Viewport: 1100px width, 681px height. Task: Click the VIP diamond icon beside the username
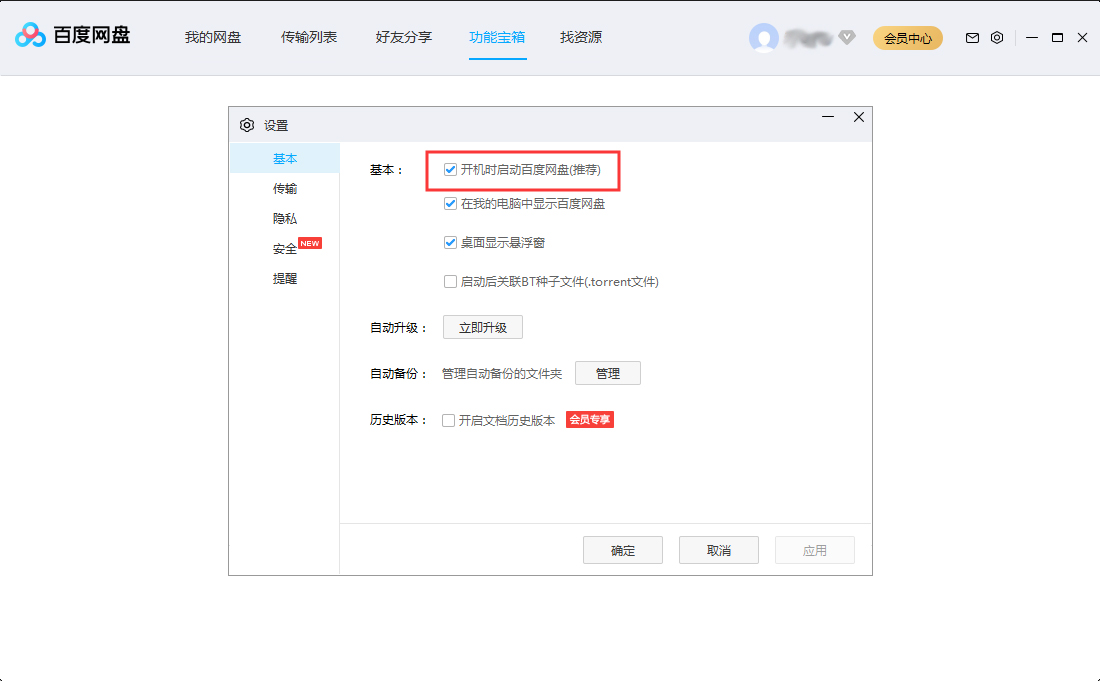tap(846, 37)
